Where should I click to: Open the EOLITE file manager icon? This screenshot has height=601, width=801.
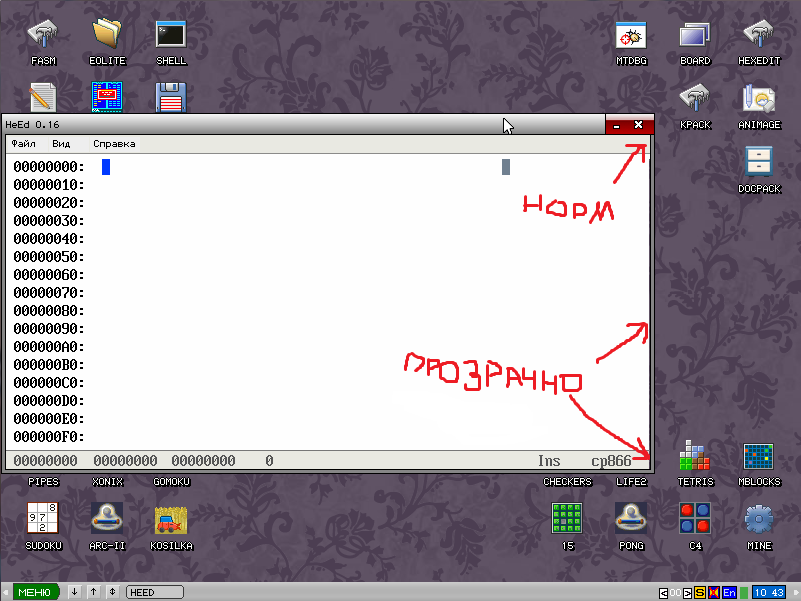[107, 35]
